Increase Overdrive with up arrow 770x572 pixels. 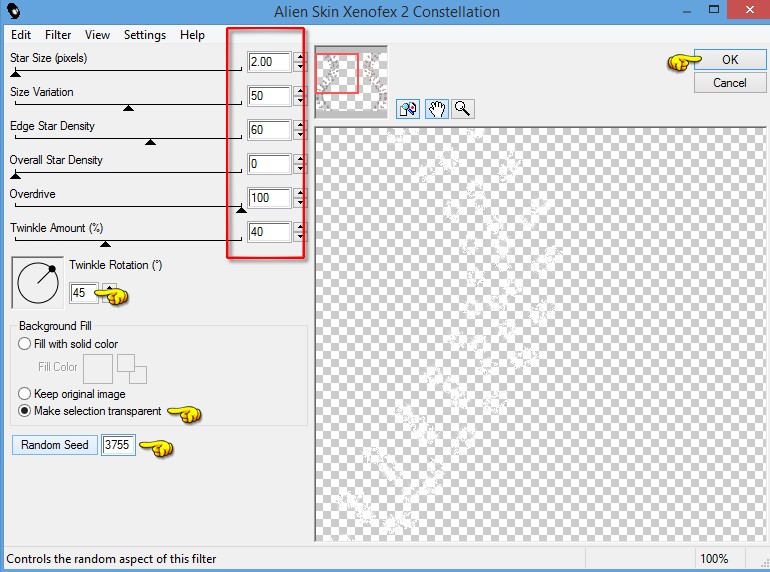point(300,193)
